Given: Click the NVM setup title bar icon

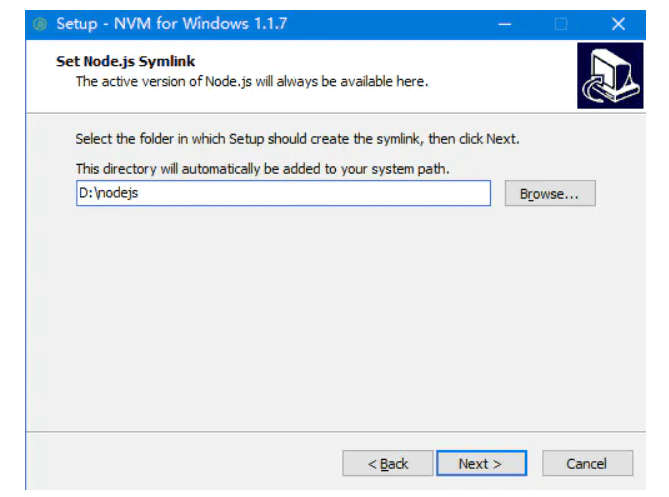Looking at the screenshot, I should [40, 24].
